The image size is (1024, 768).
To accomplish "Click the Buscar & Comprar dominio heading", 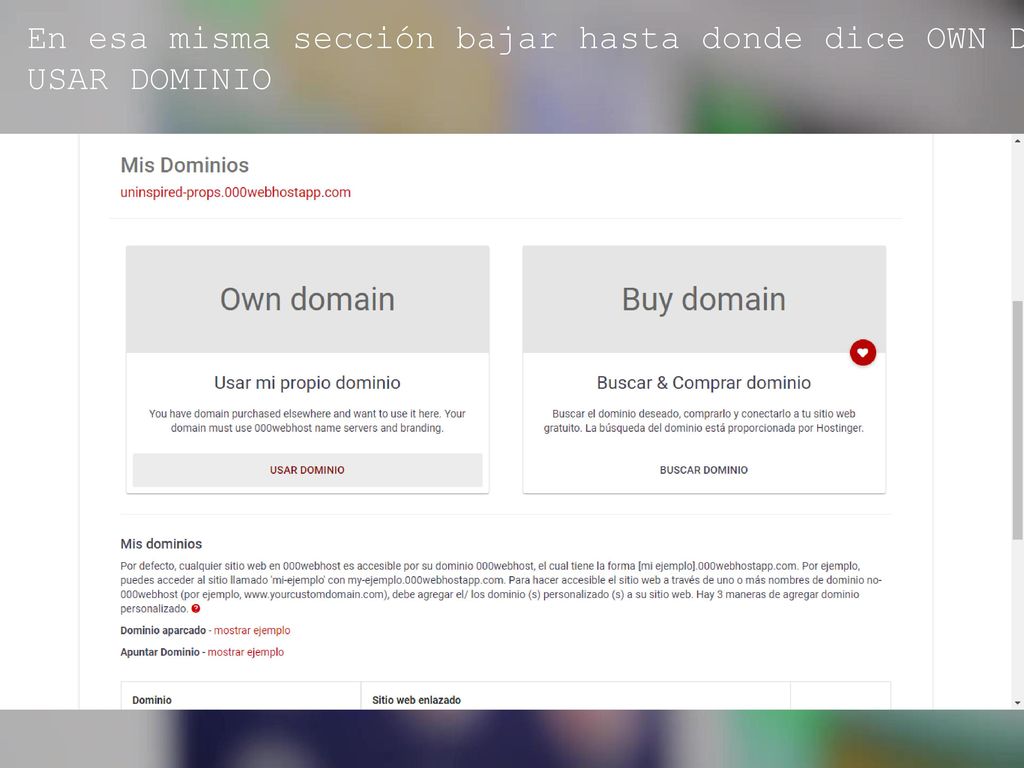I will 703,383.
